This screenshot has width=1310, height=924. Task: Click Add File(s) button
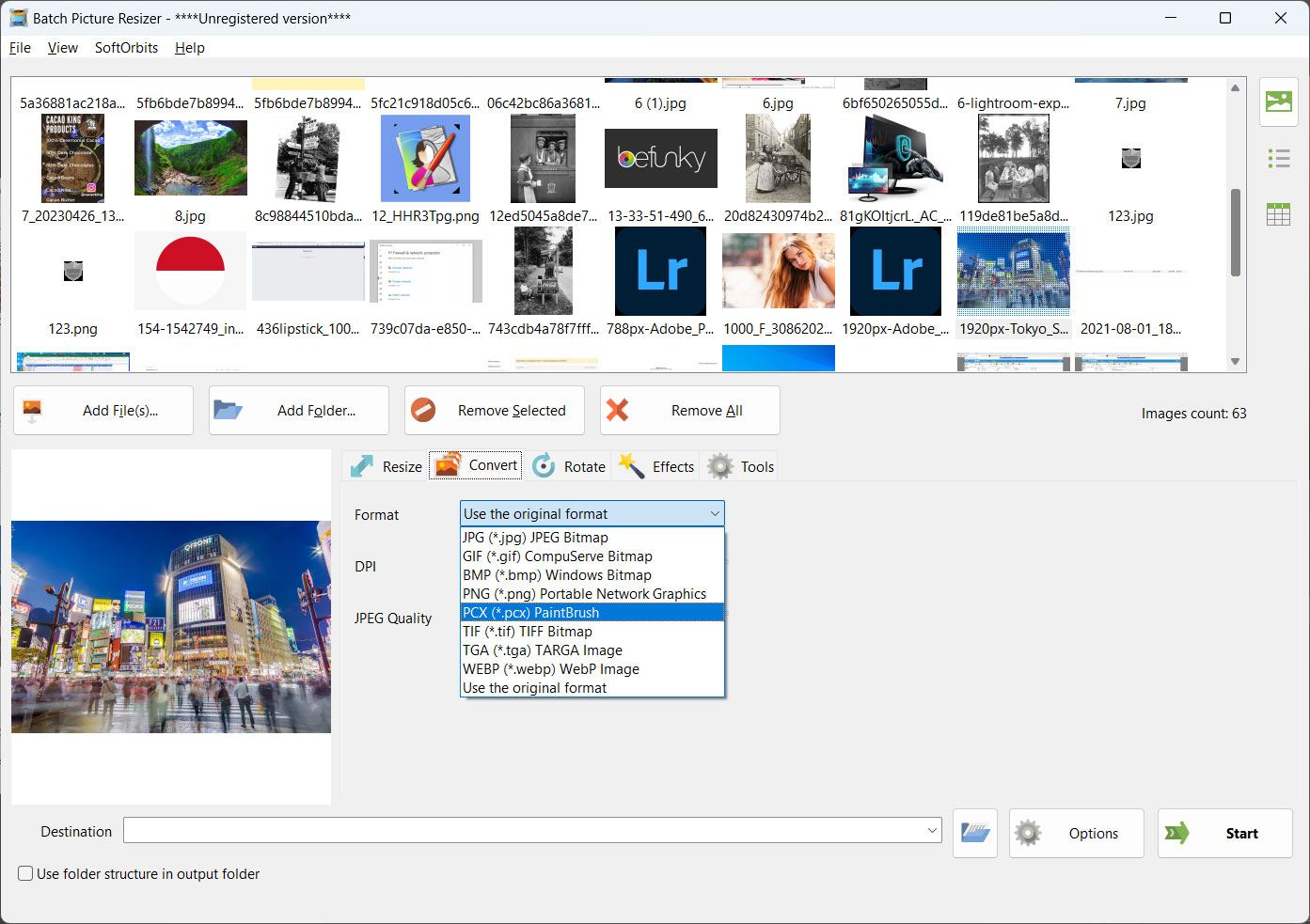click(x=103, y=411)
